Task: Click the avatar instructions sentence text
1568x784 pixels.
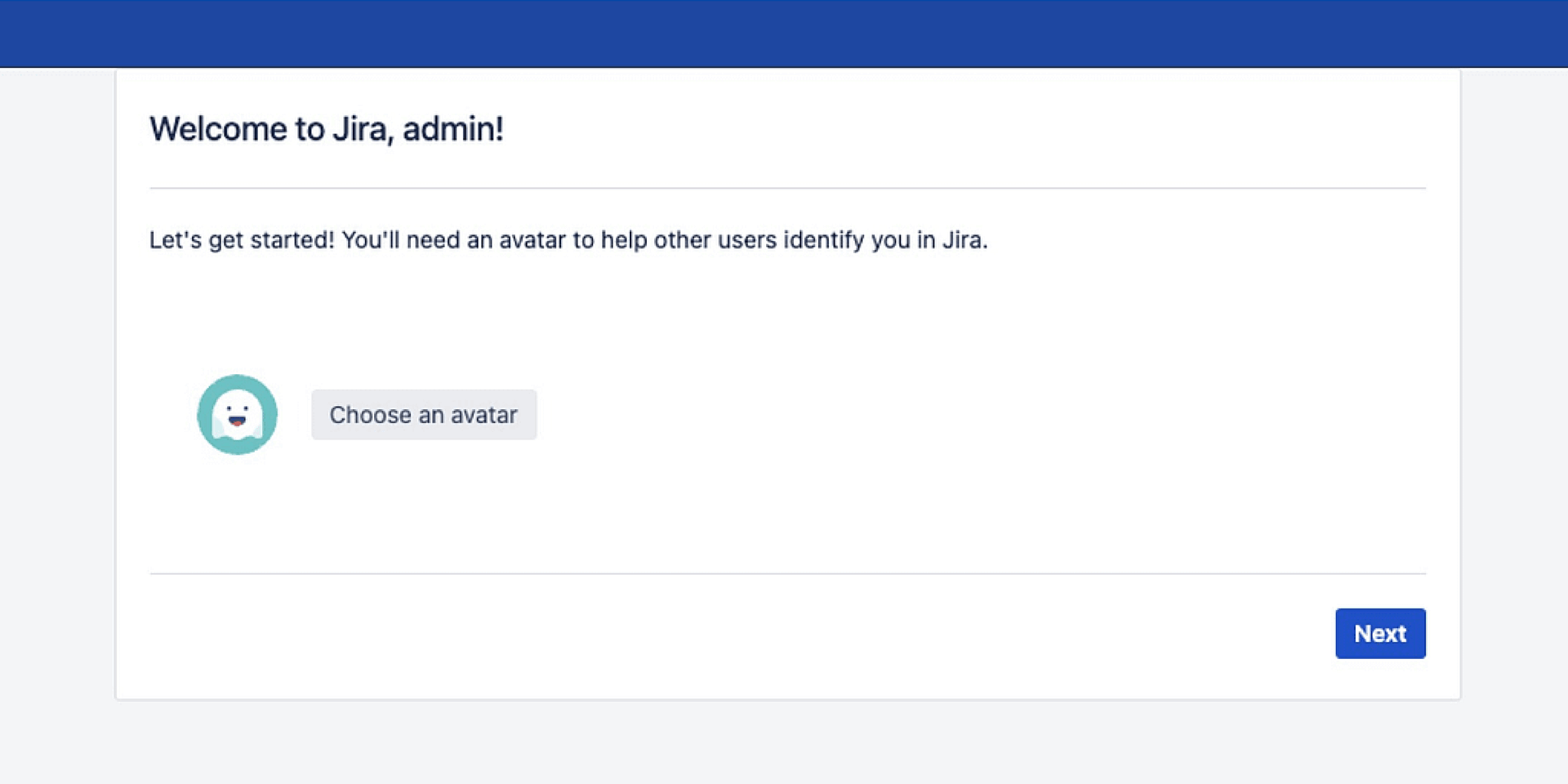Action: pos(568,240)
